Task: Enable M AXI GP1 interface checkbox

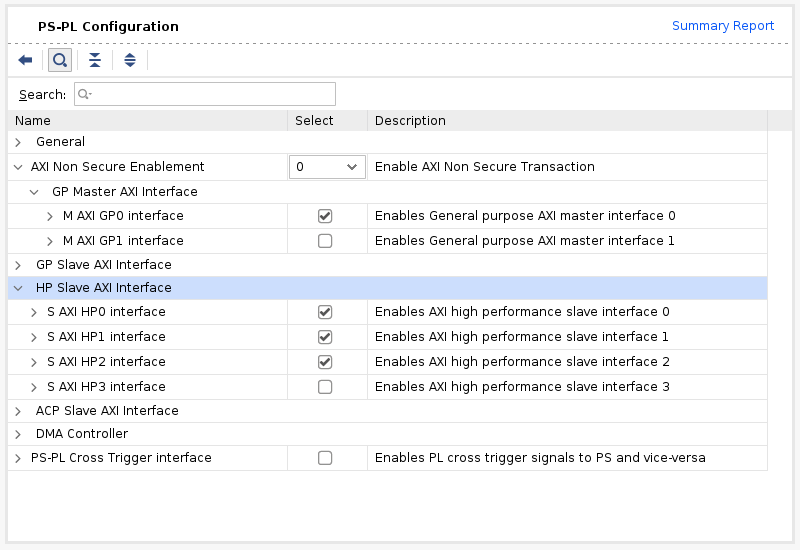Action: pyautogui.click(x=325, y=241)
